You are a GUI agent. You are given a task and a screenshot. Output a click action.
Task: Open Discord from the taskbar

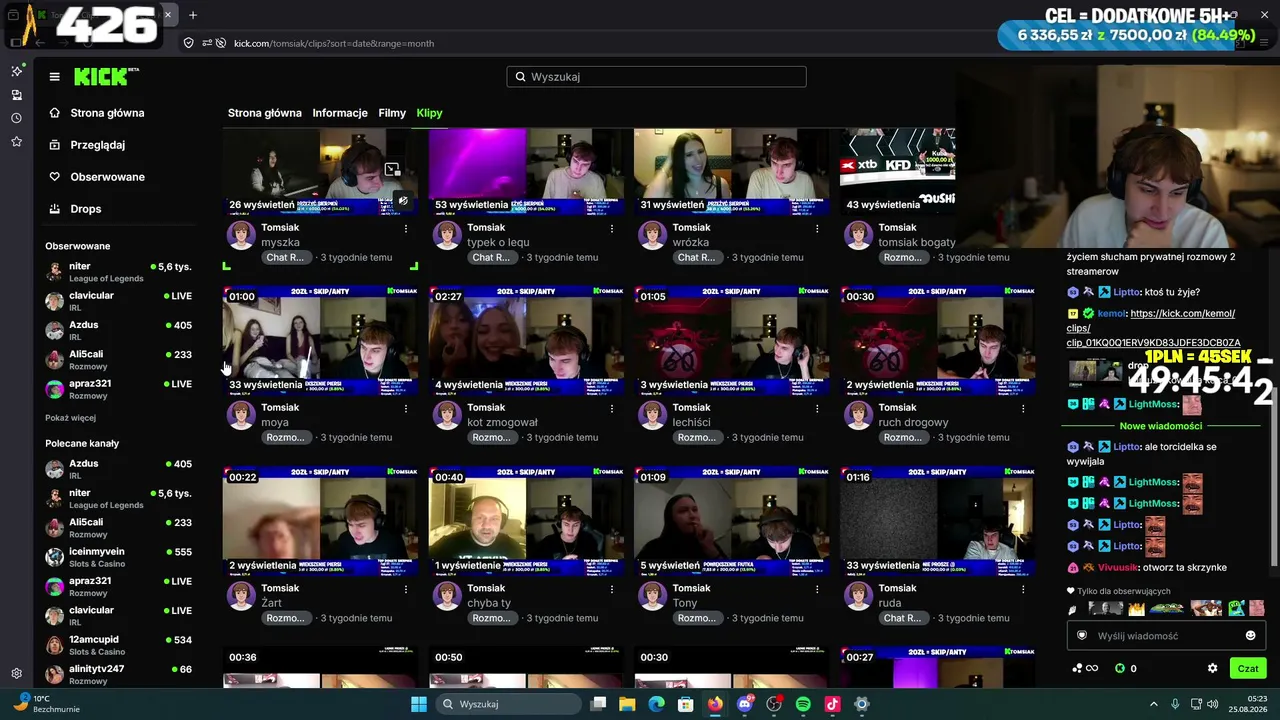point(744,704)
